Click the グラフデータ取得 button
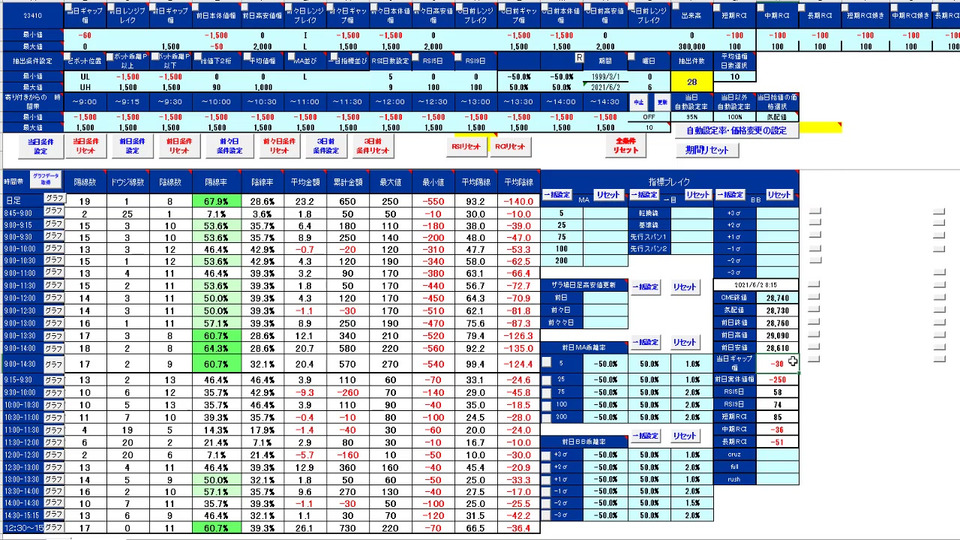The width and height of the screenshot is (960, 540). click(x=46, y=179)
